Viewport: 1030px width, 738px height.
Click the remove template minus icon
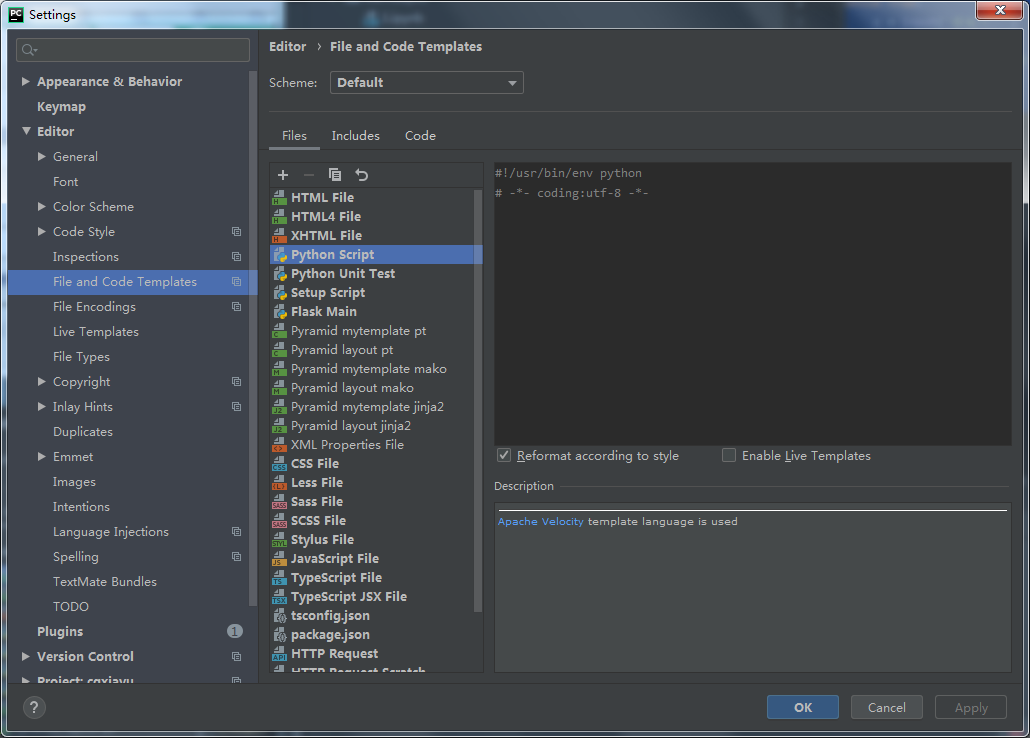309,175
